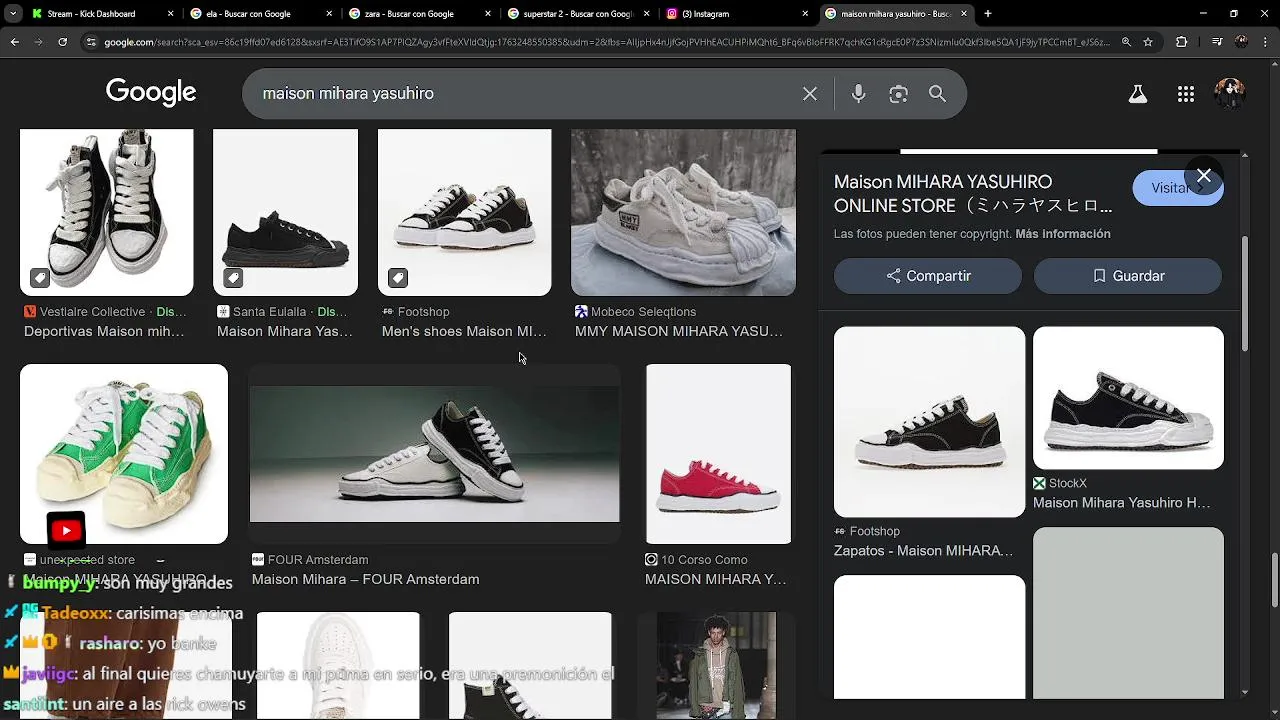Bookmark this page with star icon
Viewport: 1280px width, 720px height.
pos(1148,42)
